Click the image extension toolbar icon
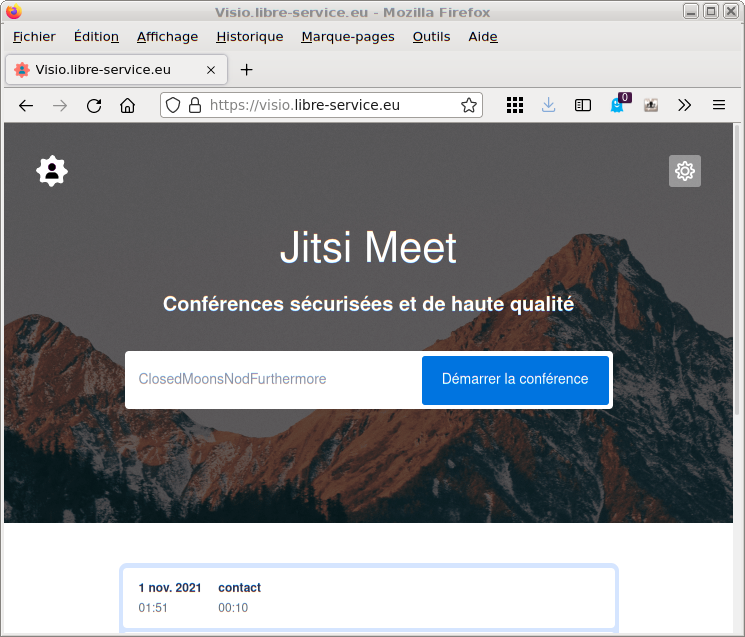Image resolution: width=745 pixels, height=637 pixels. [651, 105]
